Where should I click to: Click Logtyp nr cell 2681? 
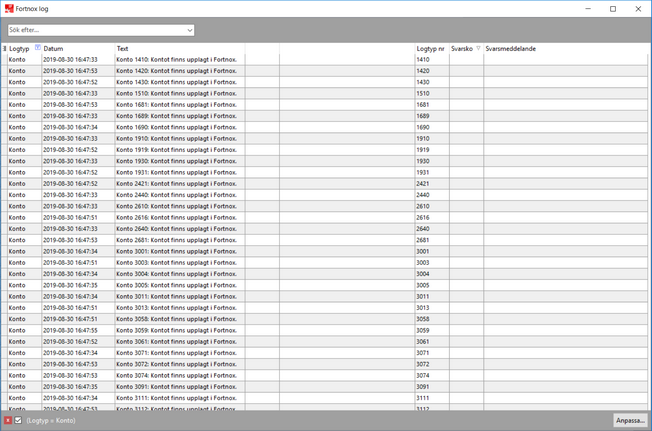[x=432, y=240]
